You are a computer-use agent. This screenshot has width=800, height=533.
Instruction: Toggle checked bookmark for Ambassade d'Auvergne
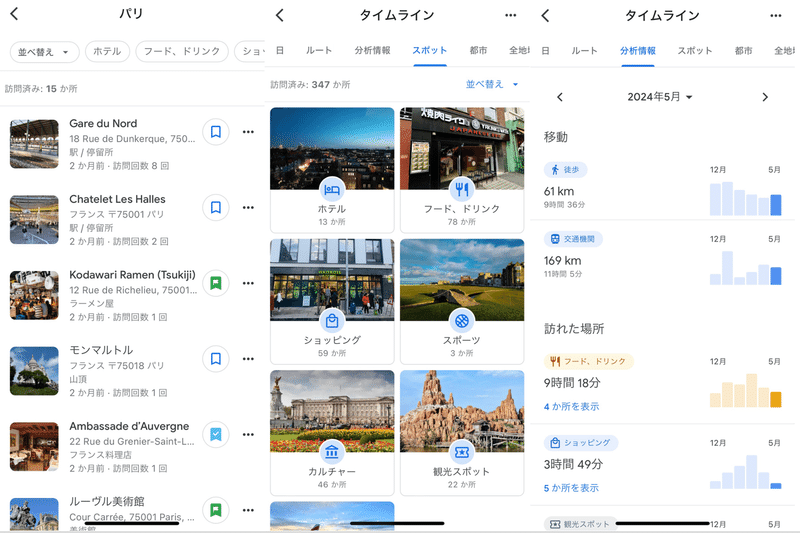[216, 435]
